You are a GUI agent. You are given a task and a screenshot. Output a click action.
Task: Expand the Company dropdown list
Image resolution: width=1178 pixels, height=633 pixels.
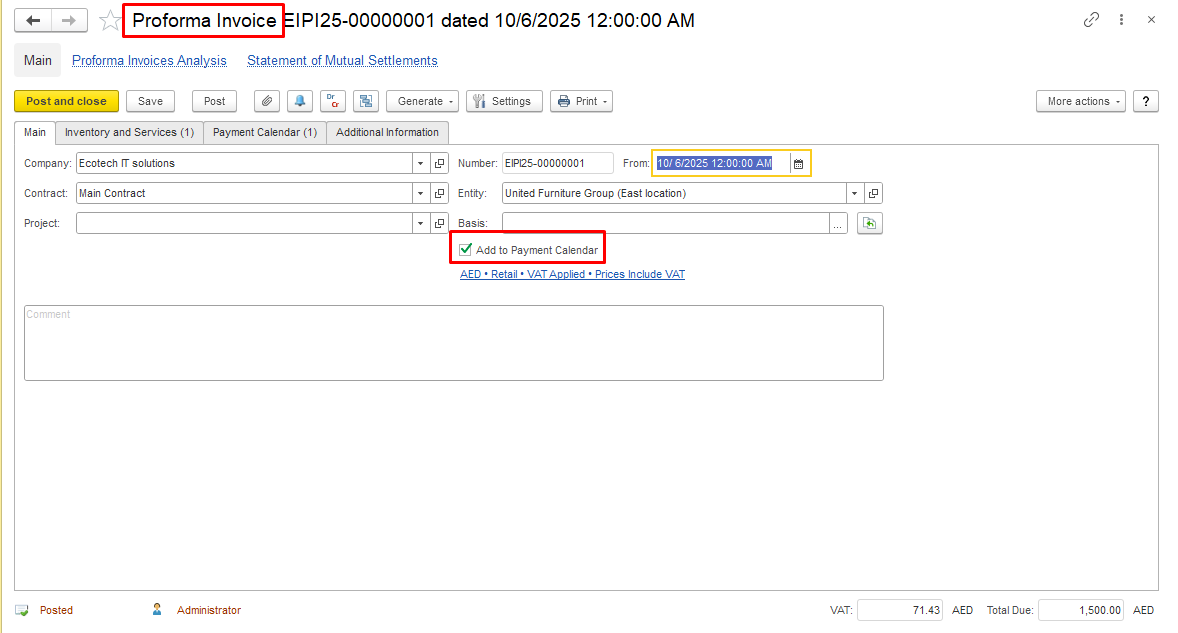[420, 164]
